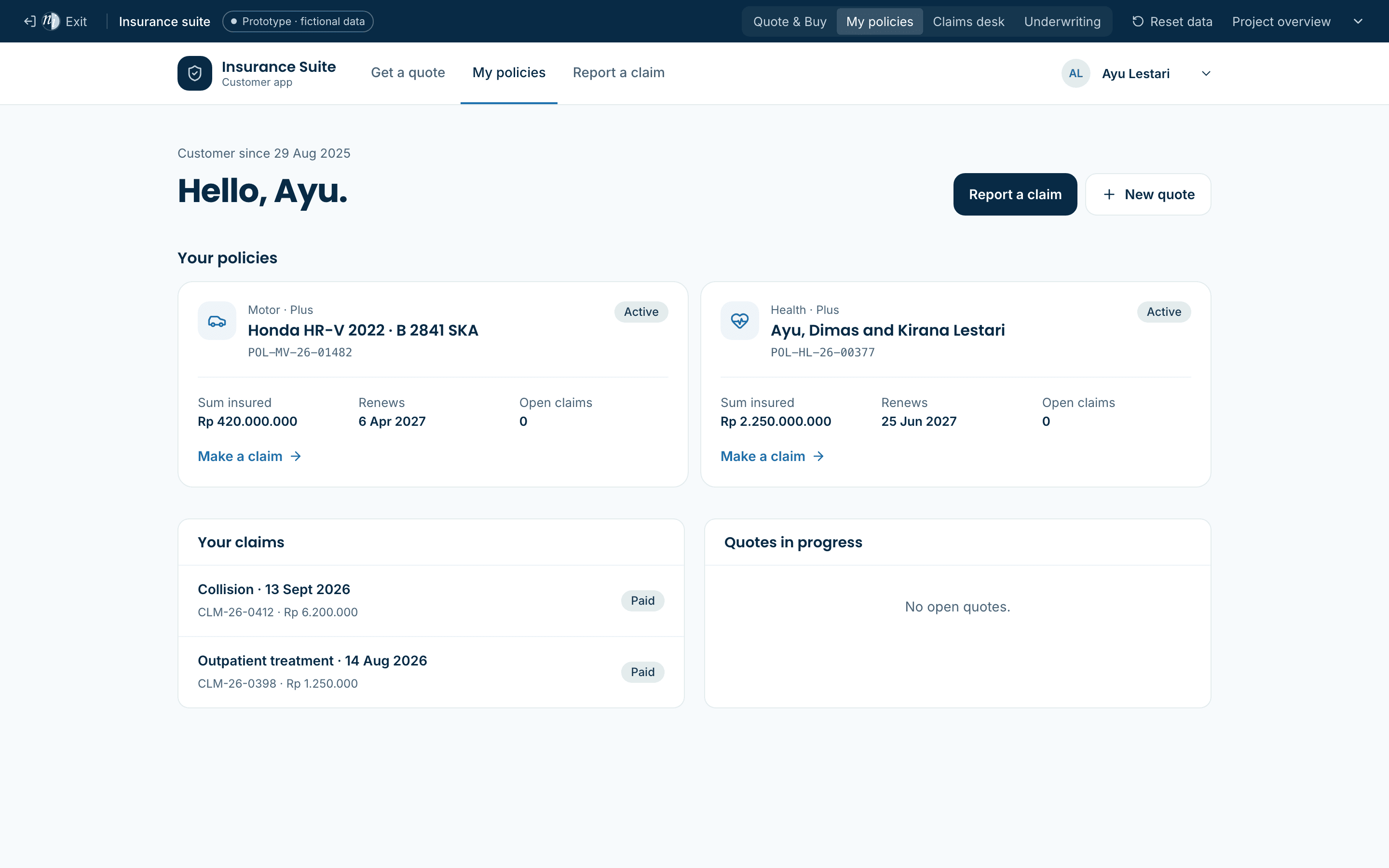Click Honda HR-V 2022 · B 2841 SKA title

tap(363, 331)
